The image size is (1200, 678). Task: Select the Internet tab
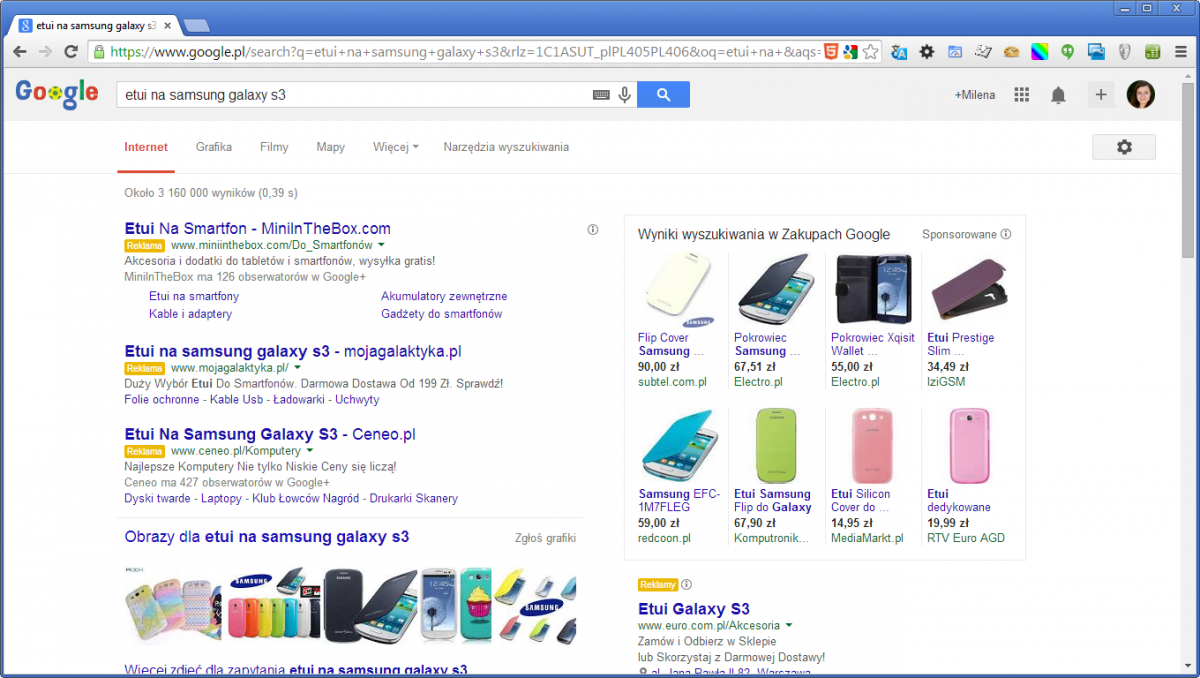146,147
